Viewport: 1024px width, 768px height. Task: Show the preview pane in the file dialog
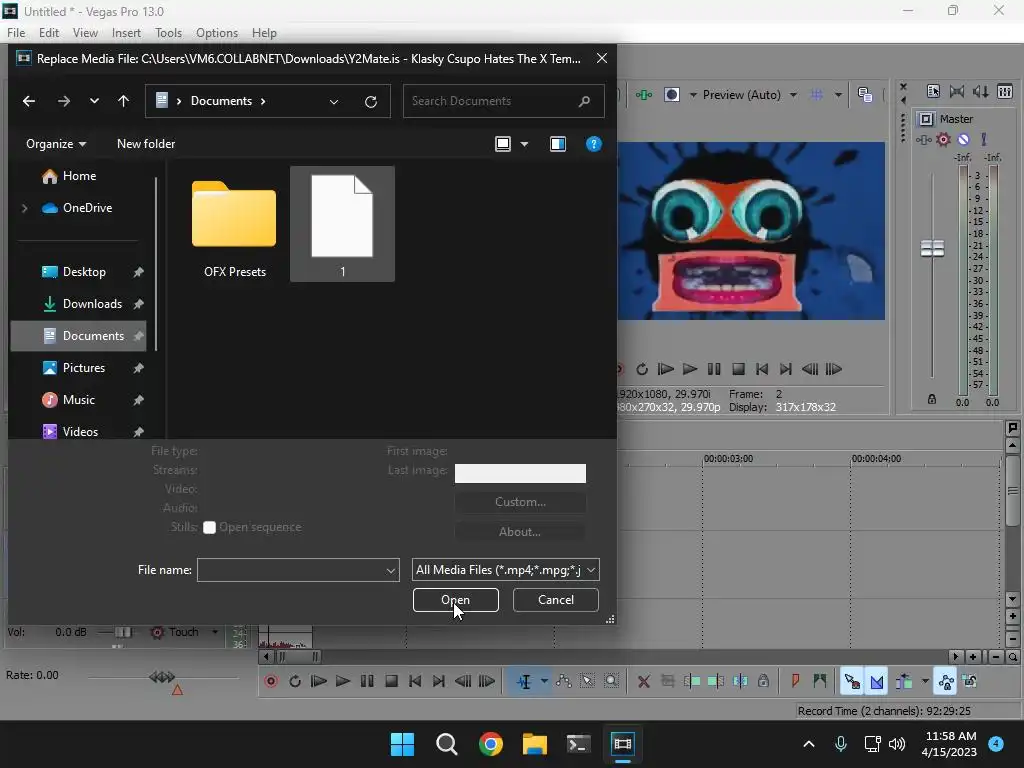pos(558,144)
